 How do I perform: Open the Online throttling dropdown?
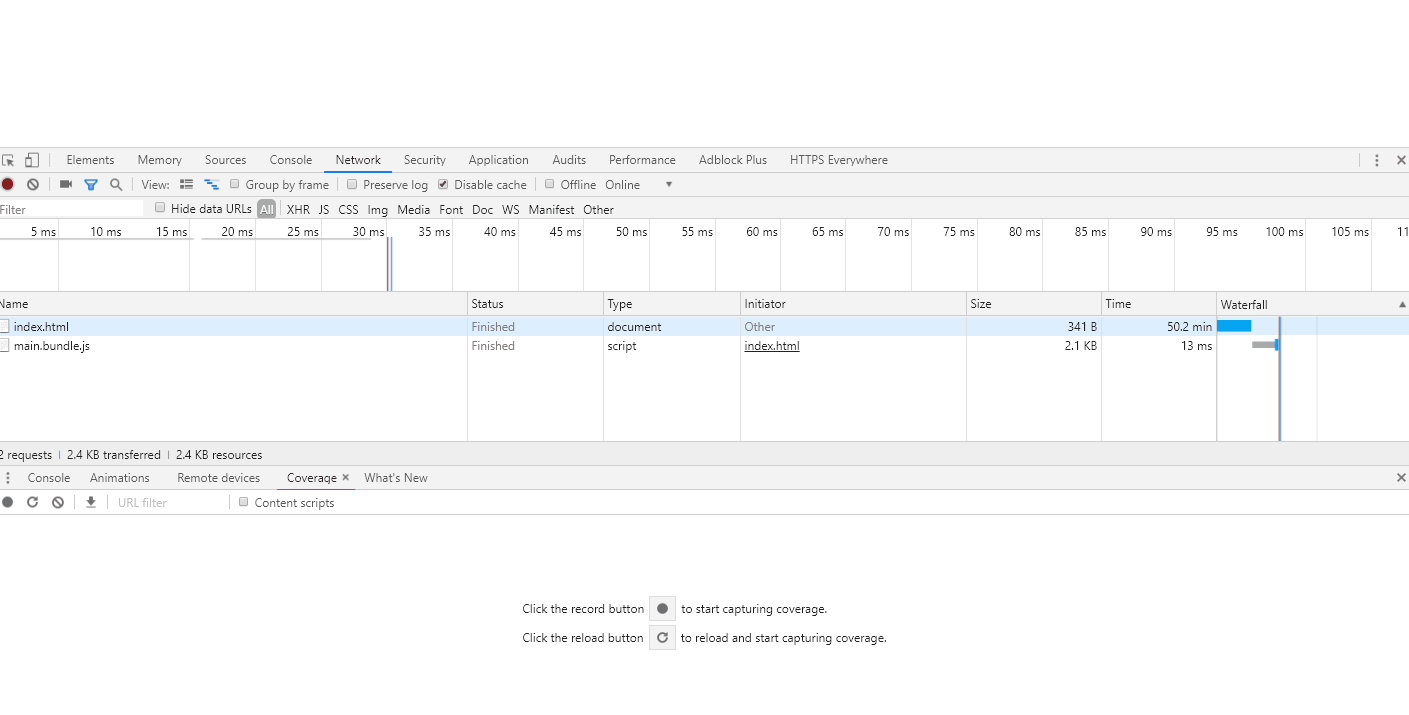(639, 185)
